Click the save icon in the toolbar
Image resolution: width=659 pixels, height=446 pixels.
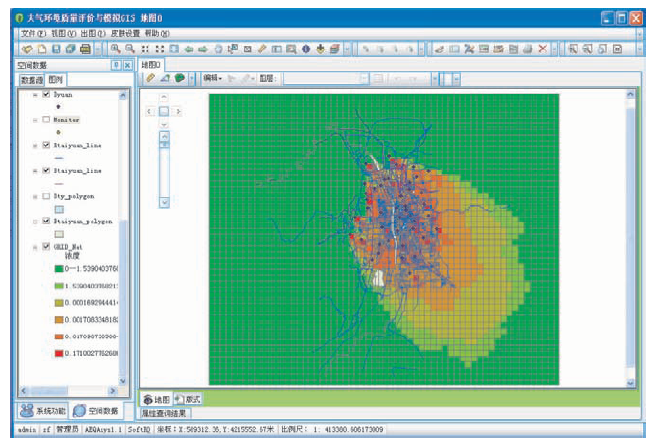56,48
